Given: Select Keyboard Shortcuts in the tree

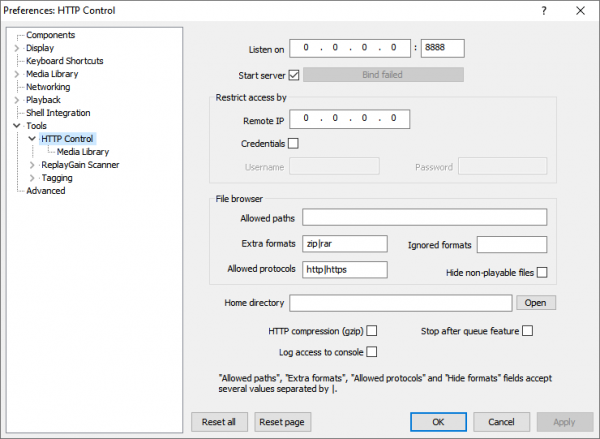Looking at the screenshot, I should (64, 61).
